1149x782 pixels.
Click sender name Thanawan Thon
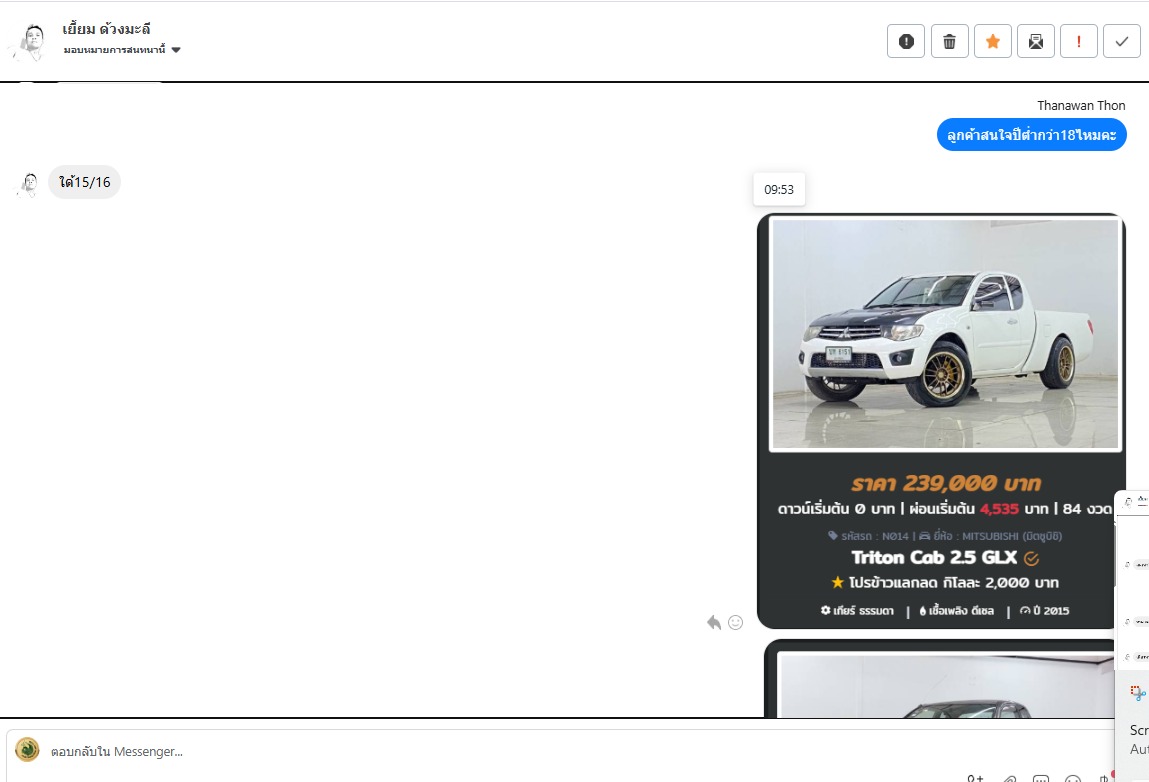(1081, 106)
